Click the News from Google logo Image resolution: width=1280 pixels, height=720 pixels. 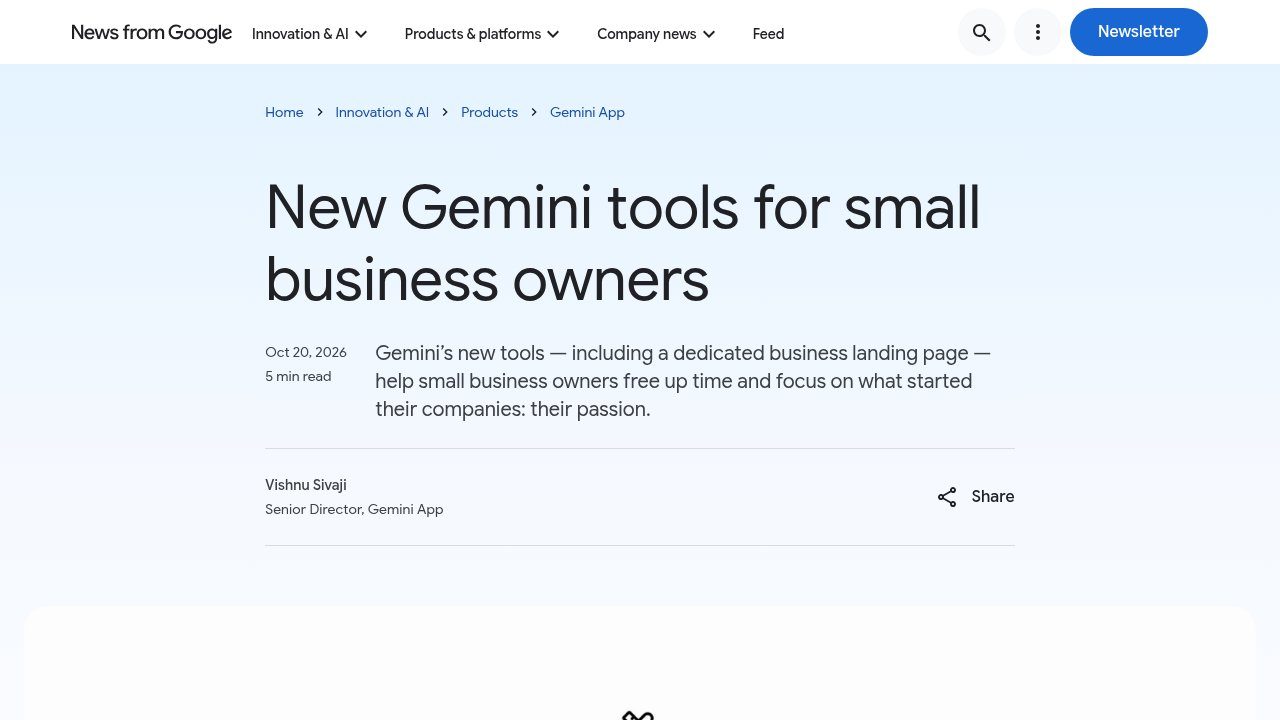(152, 33)
